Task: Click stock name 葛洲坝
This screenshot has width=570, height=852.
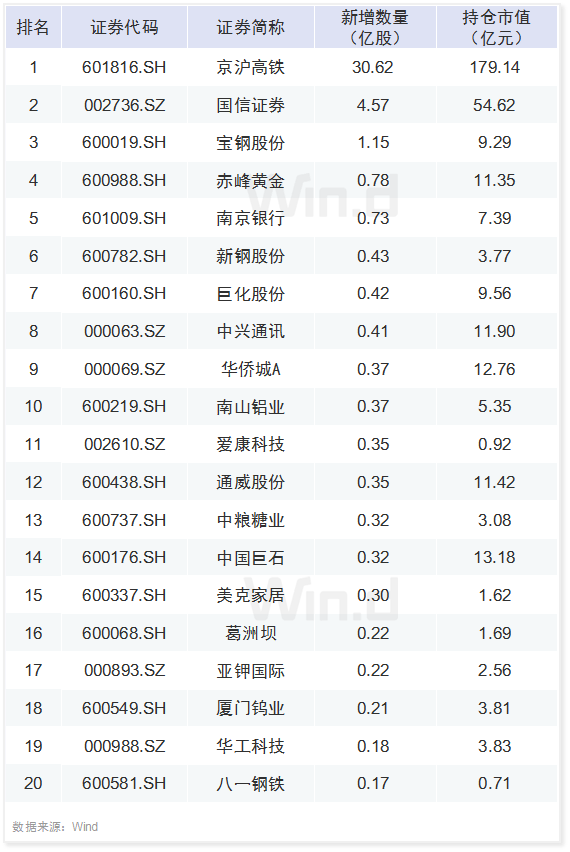Action: [250, 634]
